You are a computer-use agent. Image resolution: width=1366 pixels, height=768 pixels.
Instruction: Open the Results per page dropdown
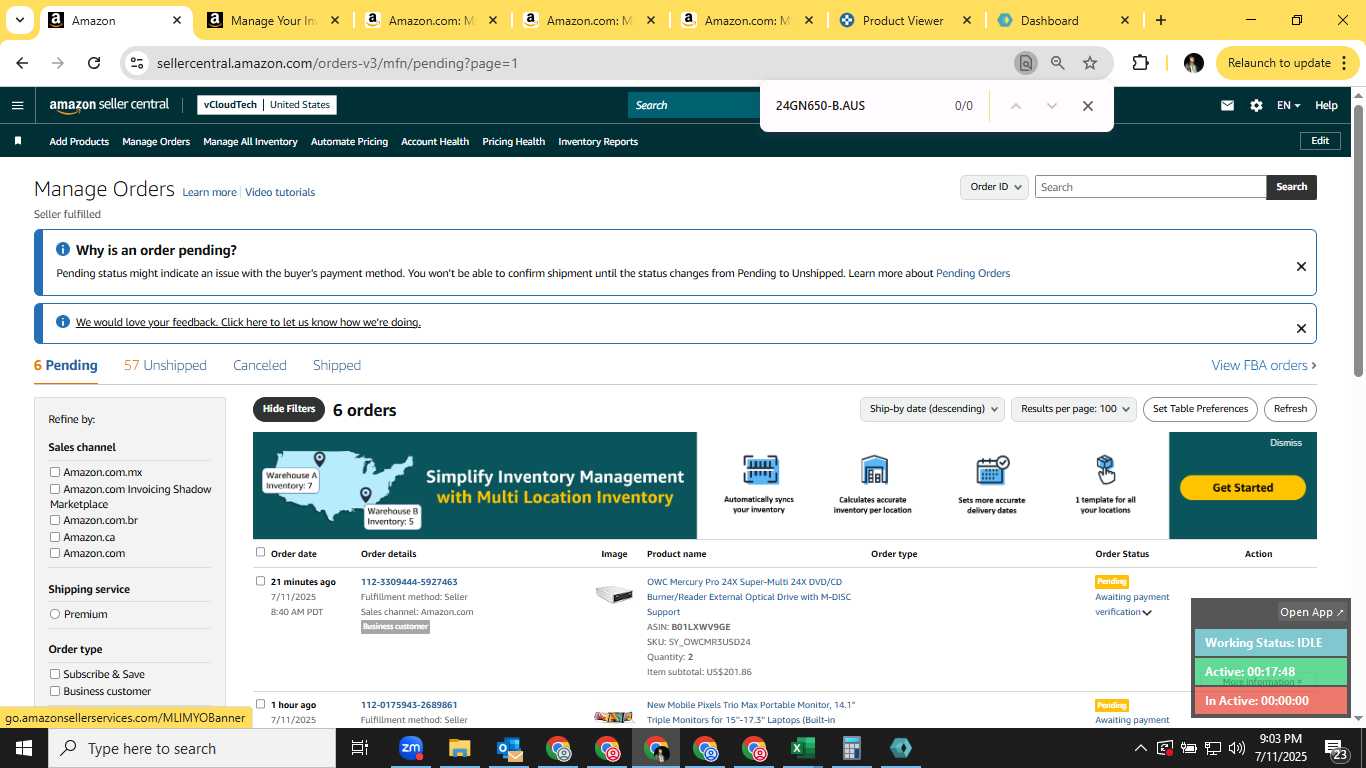coord(1075,409)
